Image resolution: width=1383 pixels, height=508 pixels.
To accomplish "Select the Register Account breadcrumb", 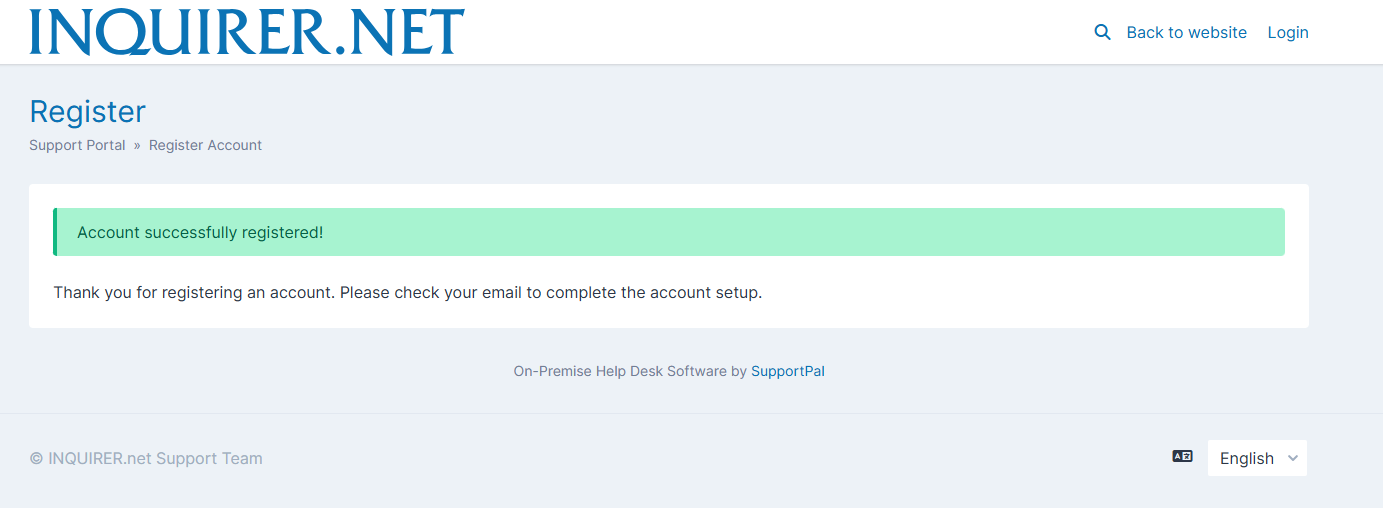I will click(205, 145).
